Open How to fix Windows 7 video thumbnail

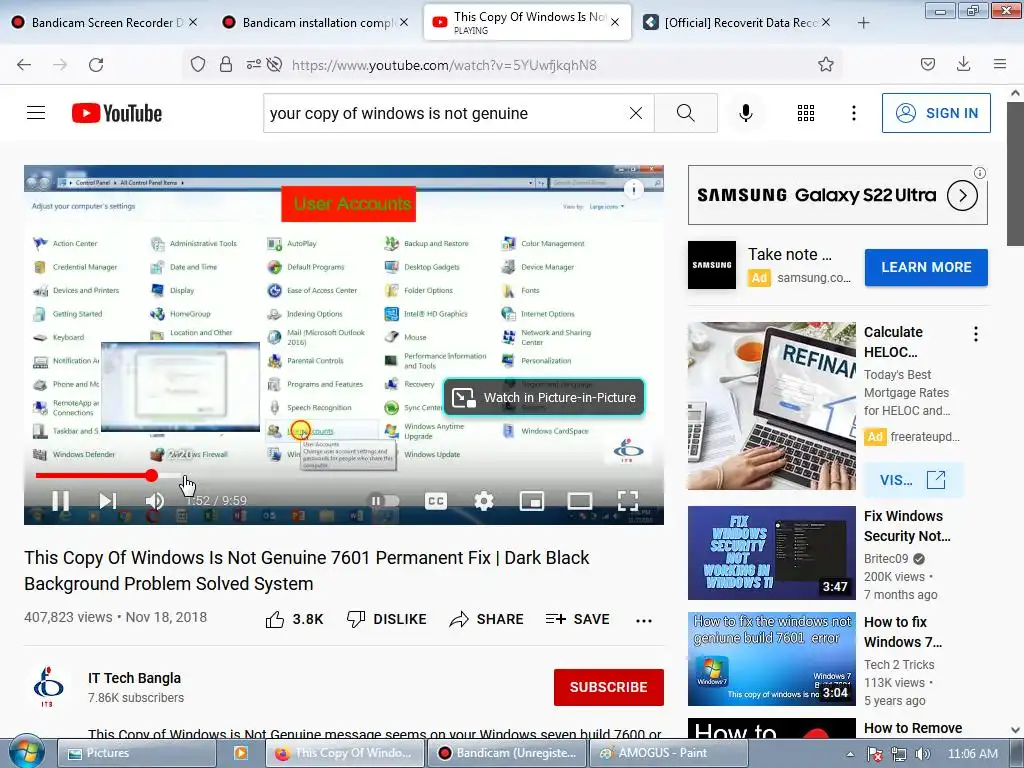point(771,658)
